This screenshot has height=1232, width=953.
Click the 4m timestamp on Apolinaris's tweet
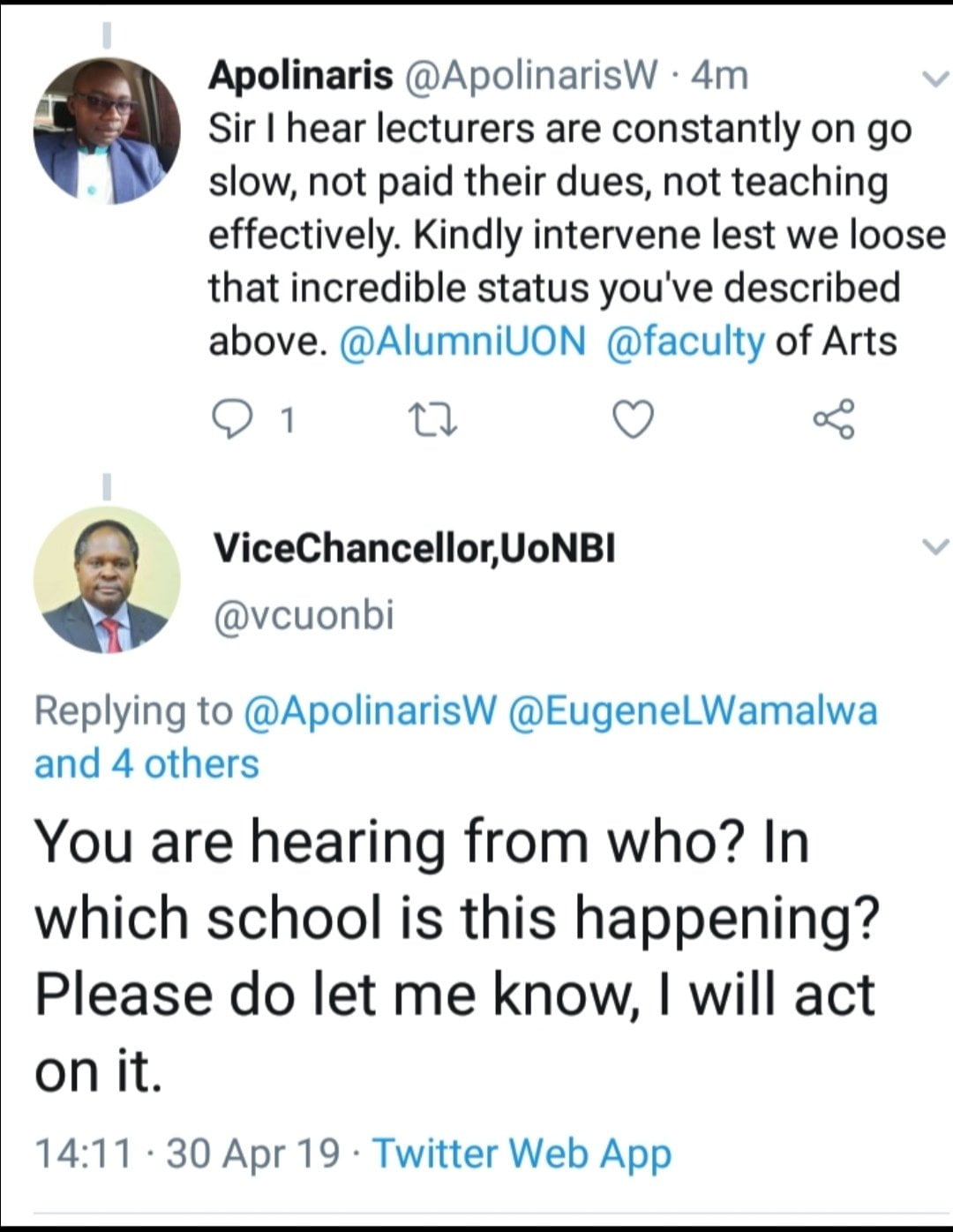(x=719, y=76)
